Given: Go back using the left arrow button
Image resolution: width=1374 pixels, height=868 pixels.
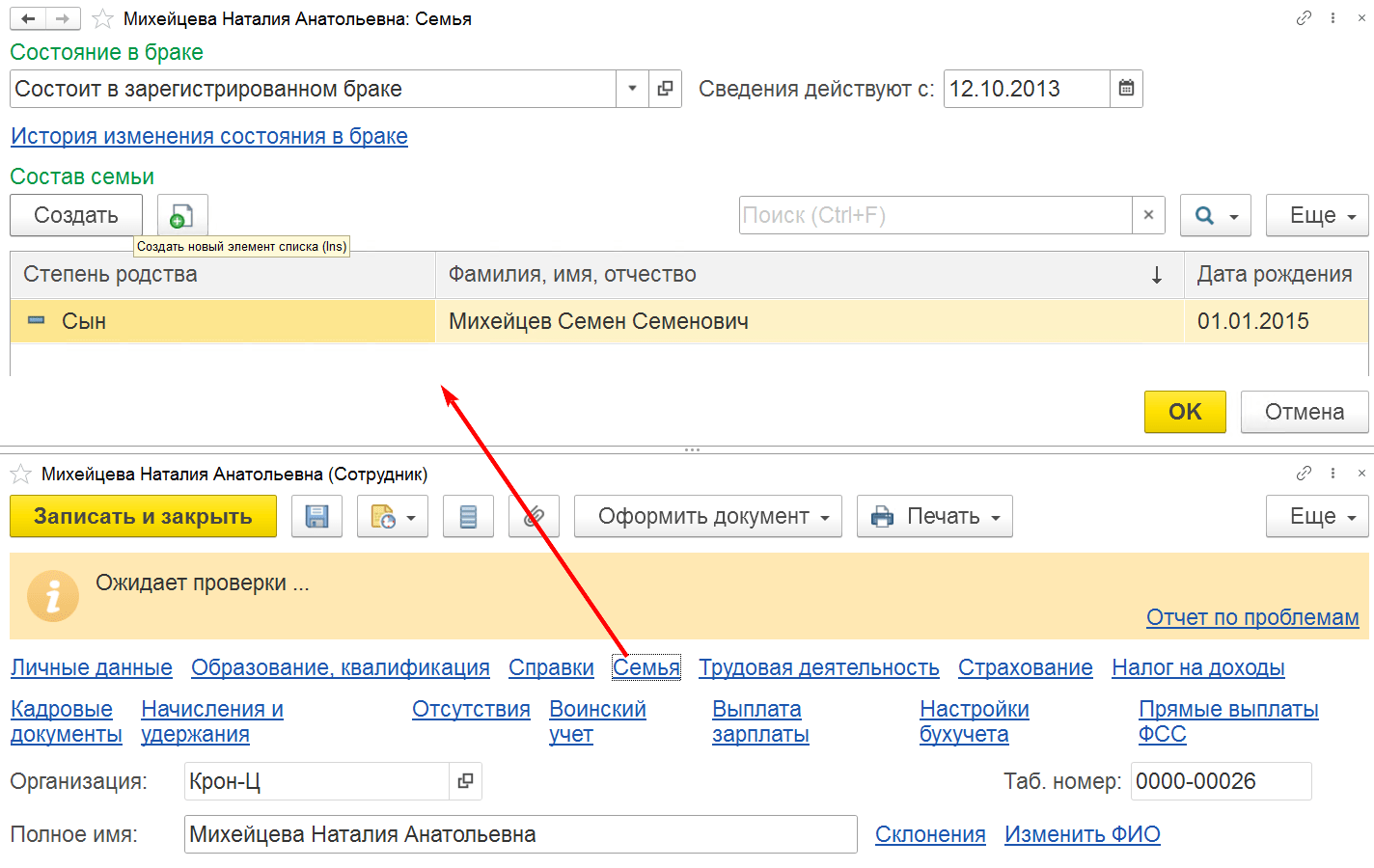Looking at the screenshot, I should [x=28, y=18].
